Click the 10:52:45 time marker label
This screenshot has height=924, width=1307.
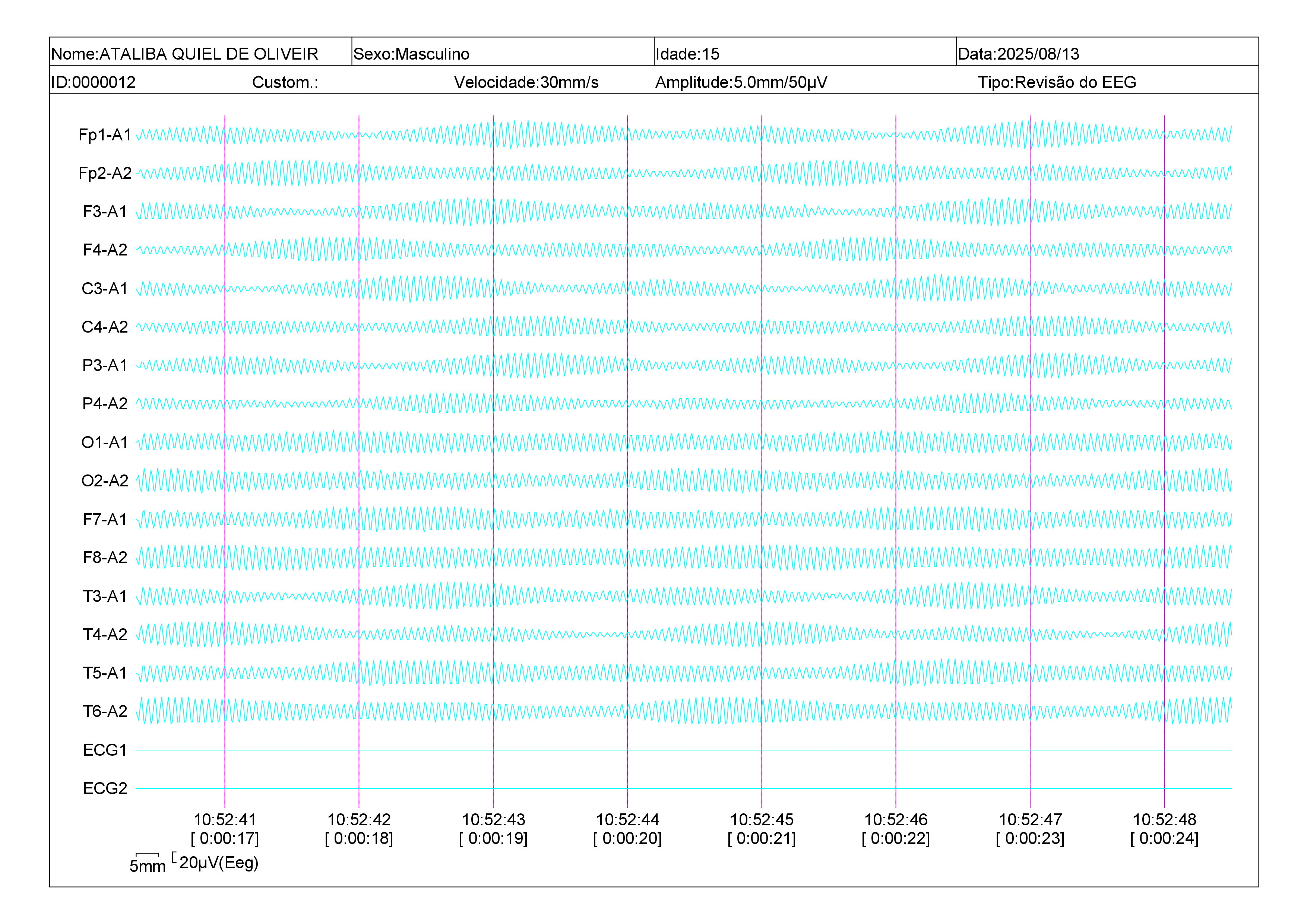tap(762, 820)
